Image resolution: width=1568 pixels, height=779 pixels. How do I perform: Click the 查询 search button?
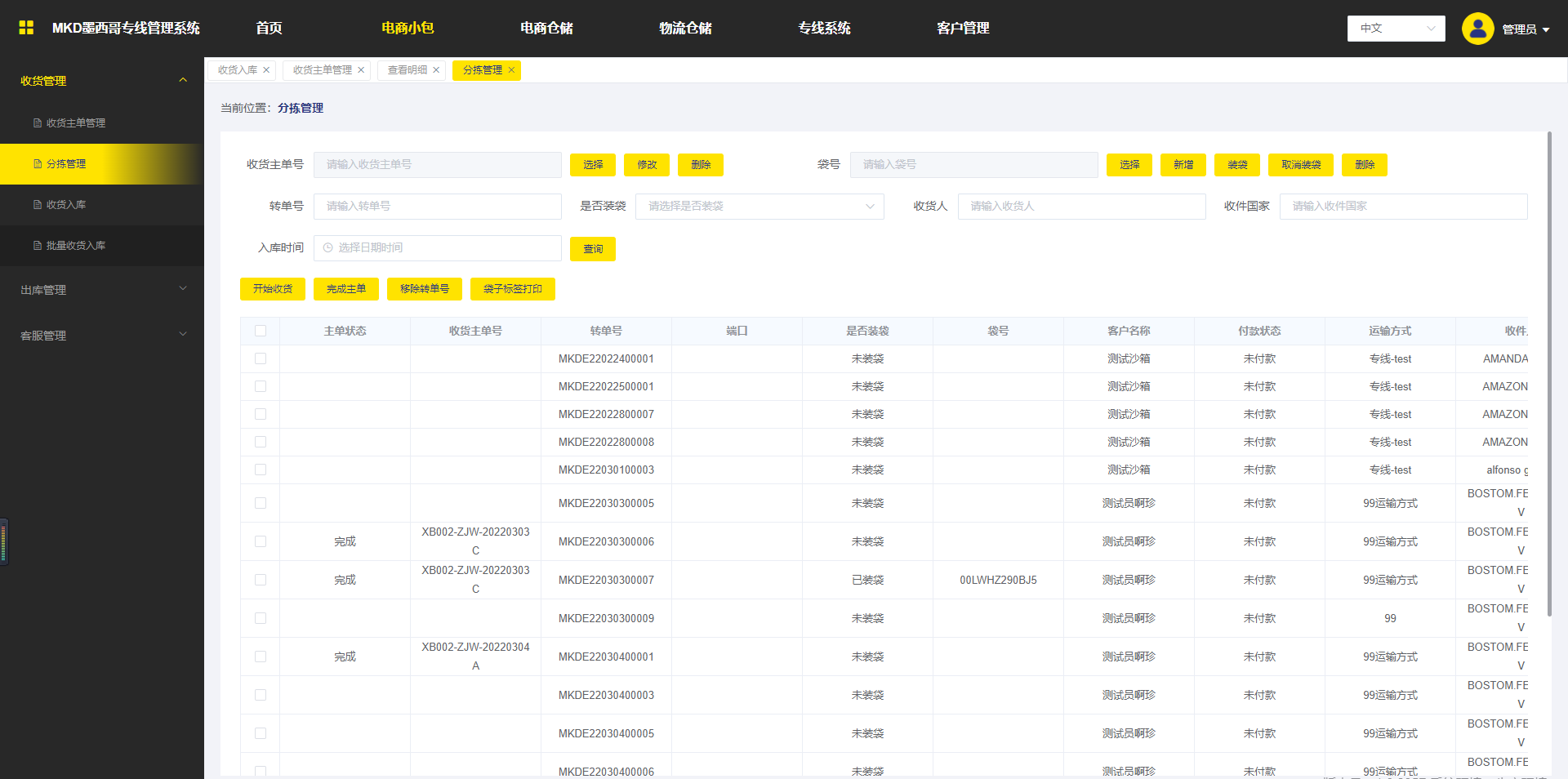coord(593,249)
